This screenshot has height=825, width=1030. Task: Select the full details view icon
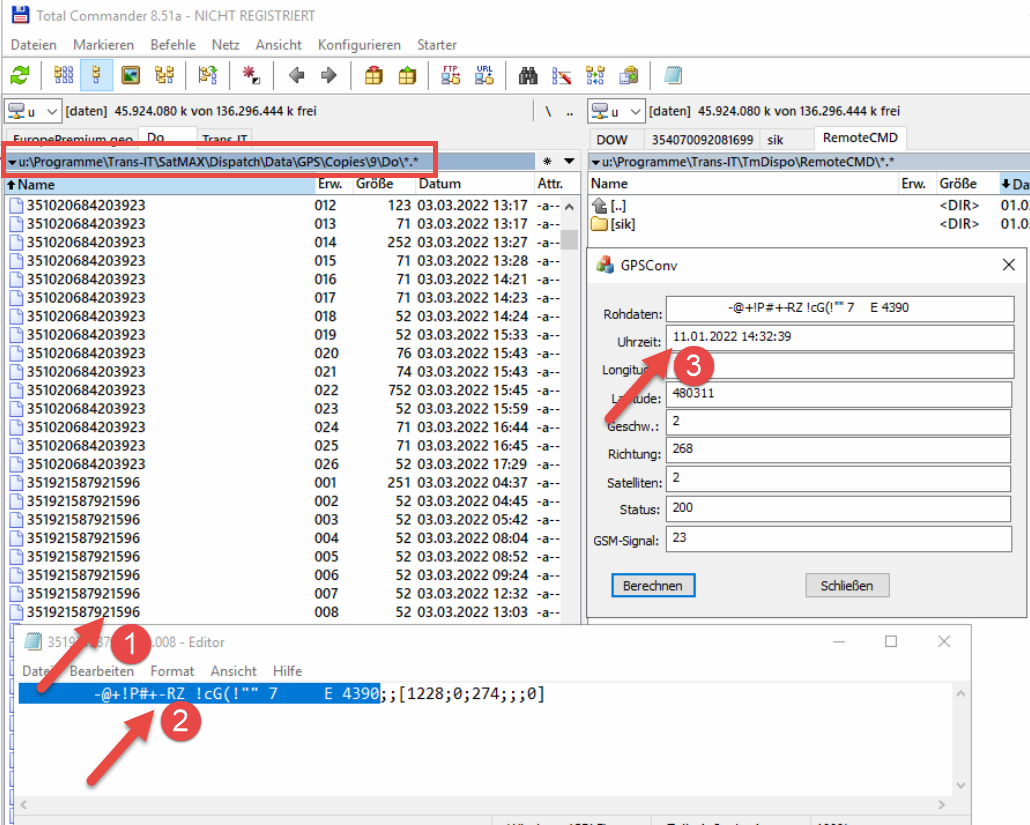coord(97,75)
